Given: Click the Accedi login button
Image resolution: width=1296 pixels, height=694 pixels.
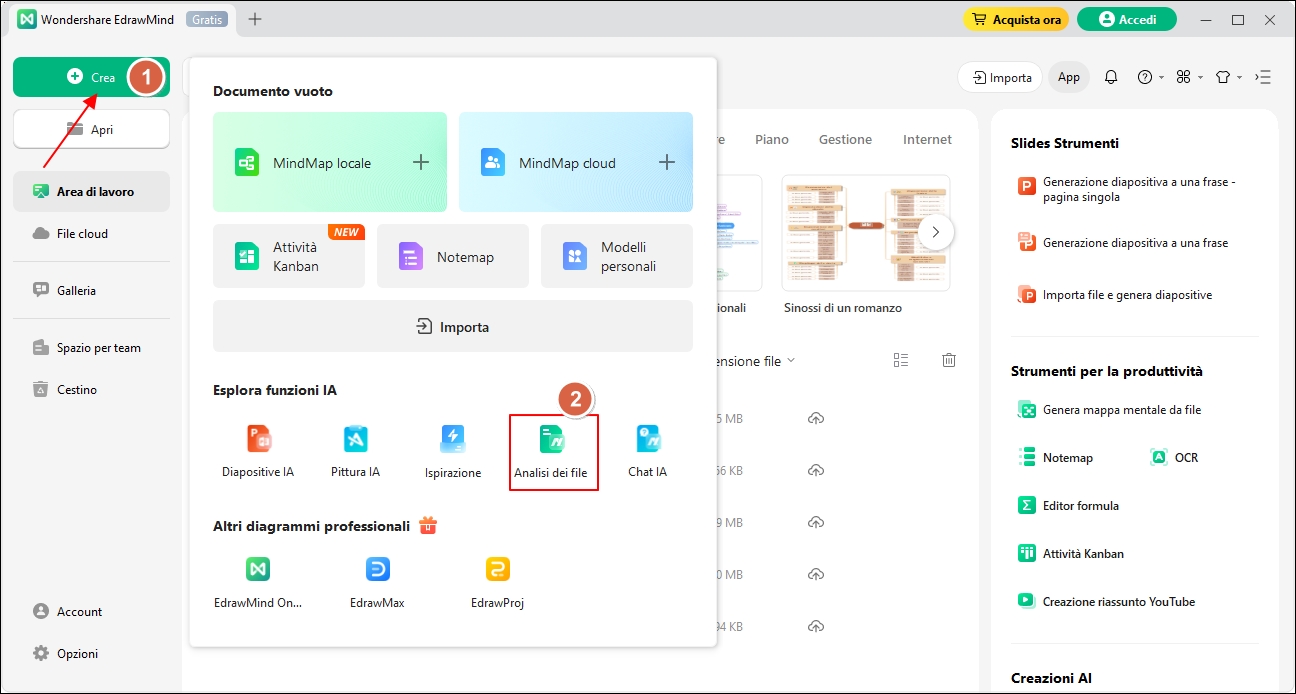Looking at the screenshot, I should [x=1127, y=19].
